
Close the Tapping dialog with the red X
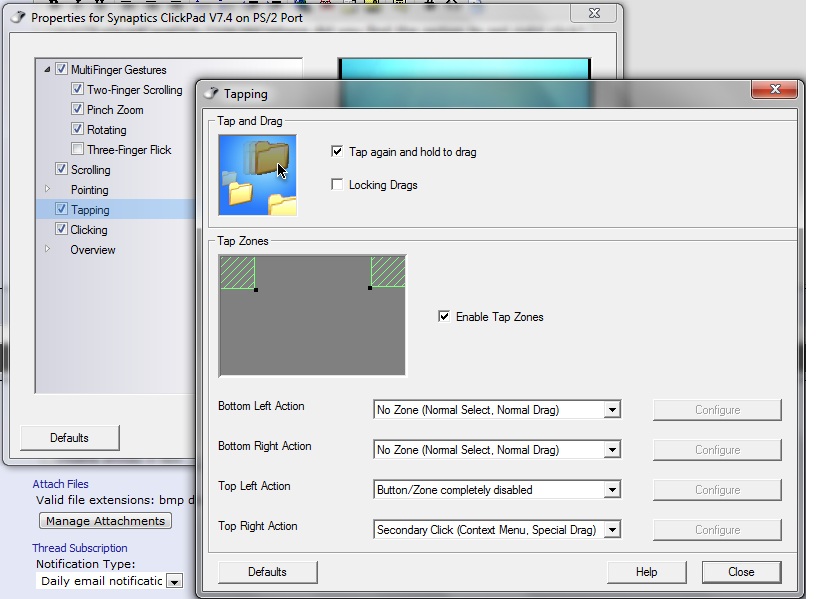(775, 89)
